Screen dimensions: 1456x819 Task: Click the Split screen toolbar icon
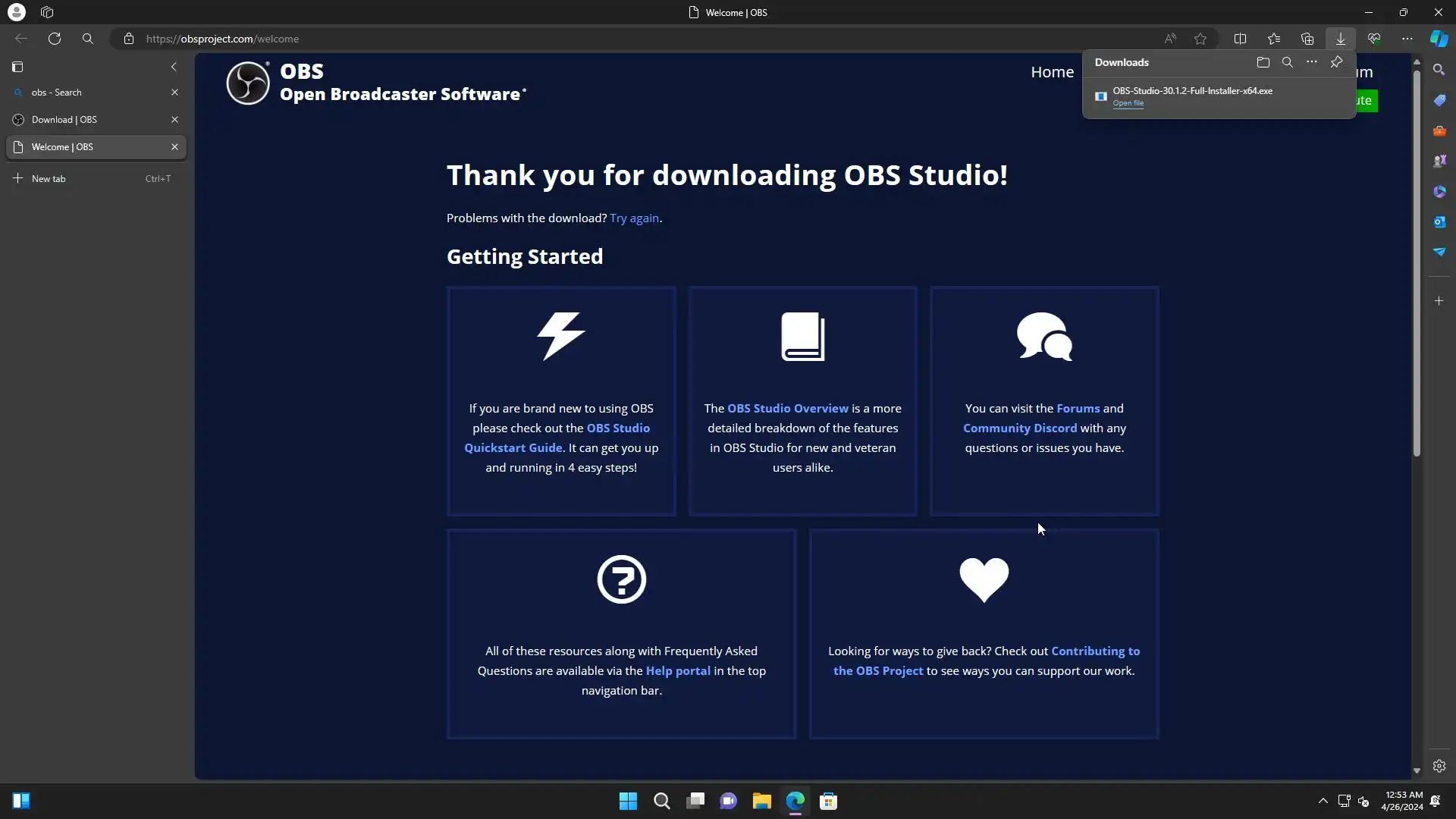(1240, 39)
